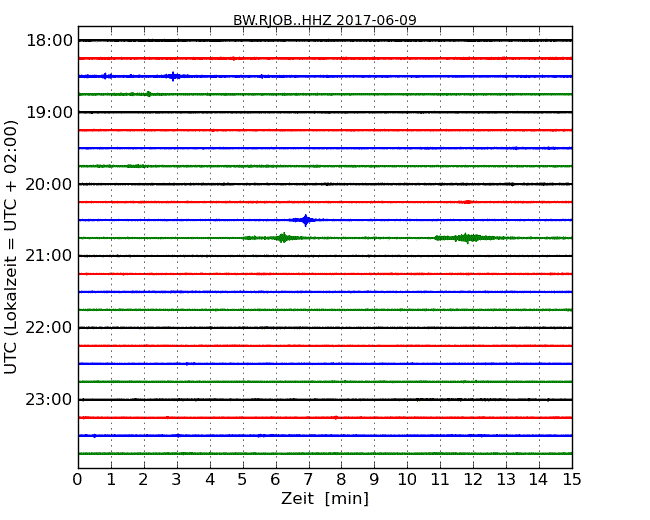Screen dimensions: 650x520
Task: Click the x-axis tick label 0
Action: (78, 480)
